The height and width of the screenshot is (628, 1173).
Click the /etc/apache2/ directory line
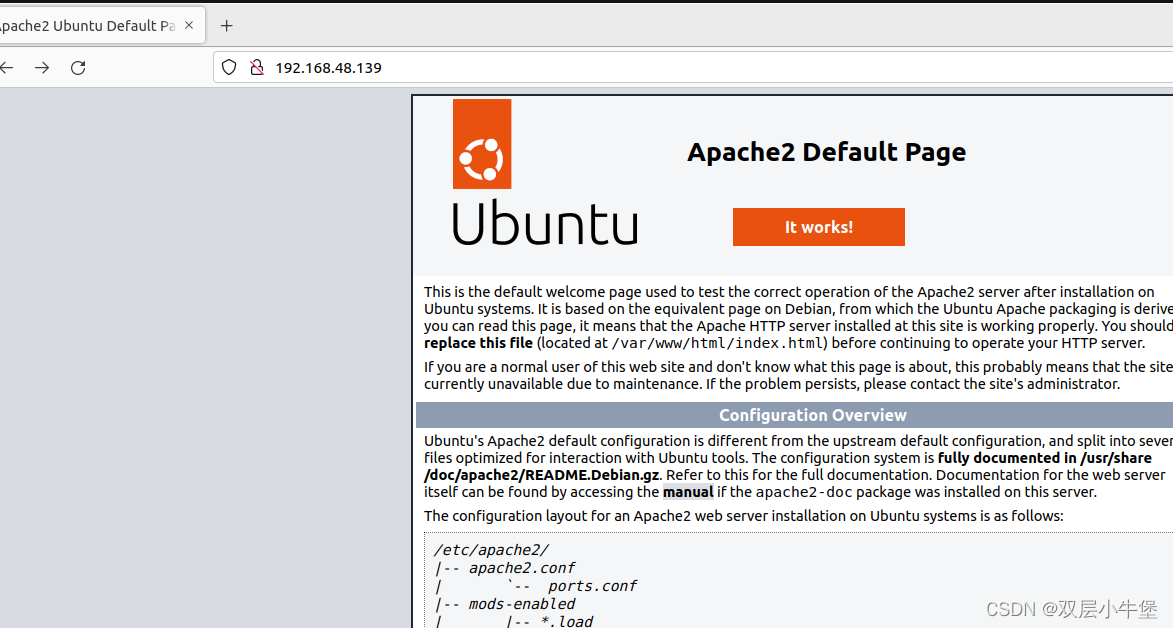[491, 550]
